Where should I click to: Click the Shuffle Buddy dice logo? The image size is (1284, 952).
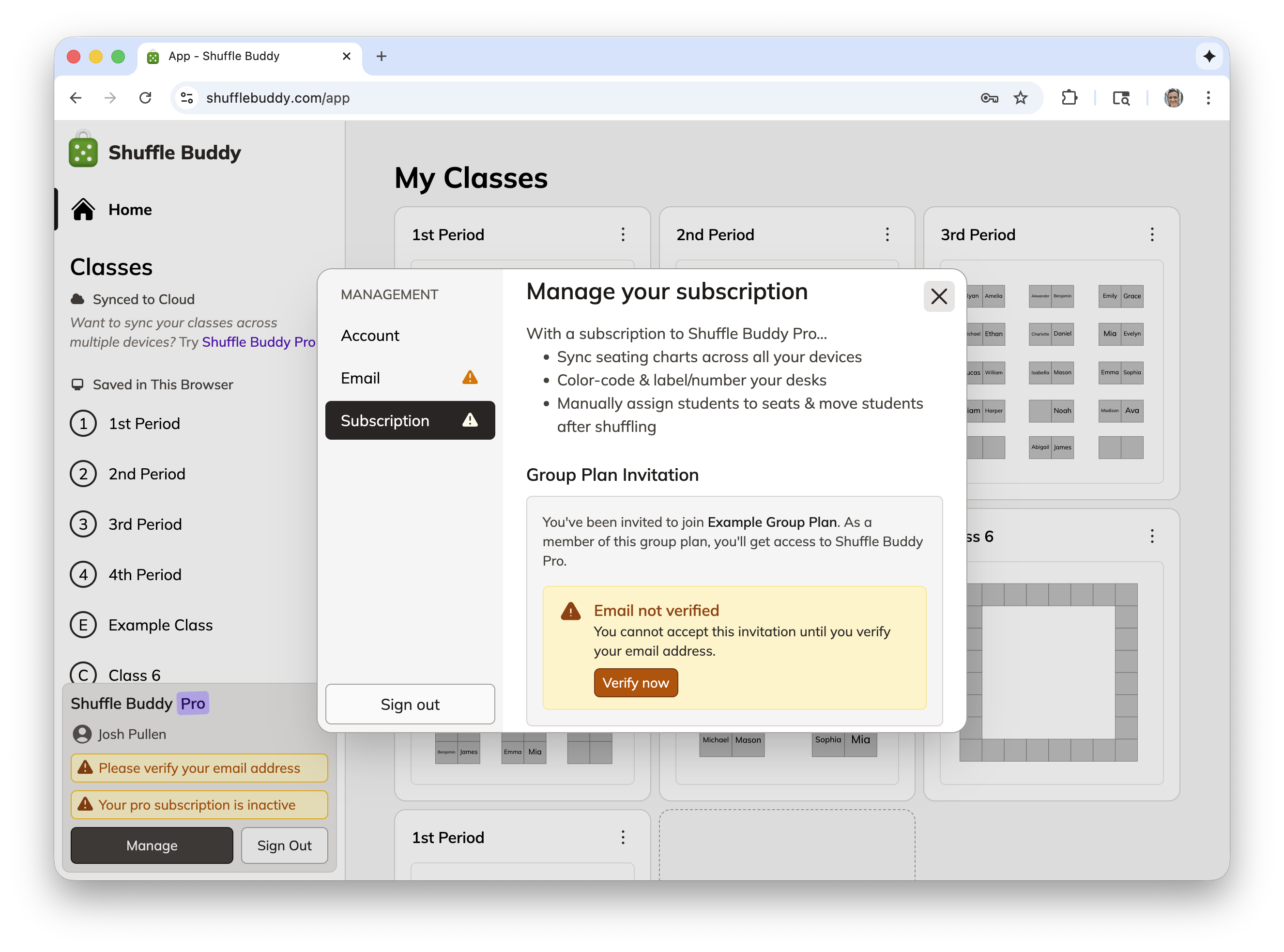pyautogui.click(x=83, y=152)
